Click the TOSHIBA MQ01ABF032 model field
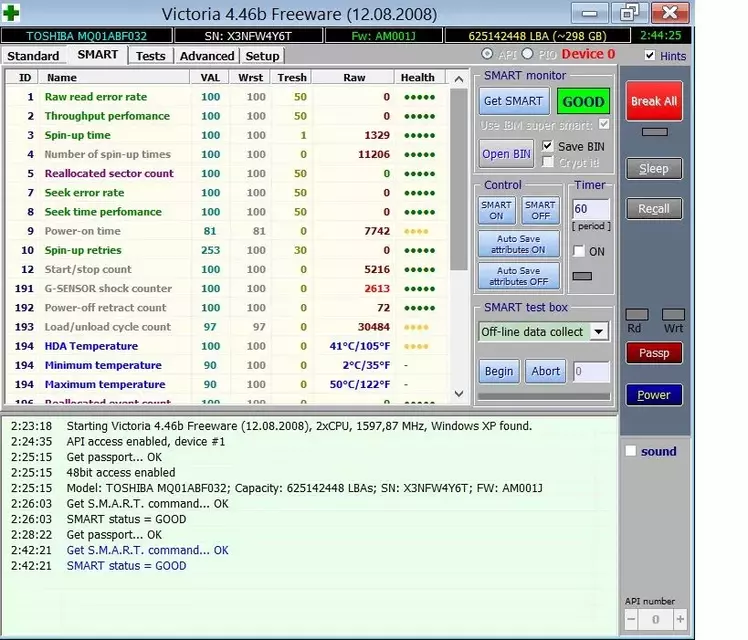Image resolution: width=748 pixels, height=640 pixels. (86, 36)
